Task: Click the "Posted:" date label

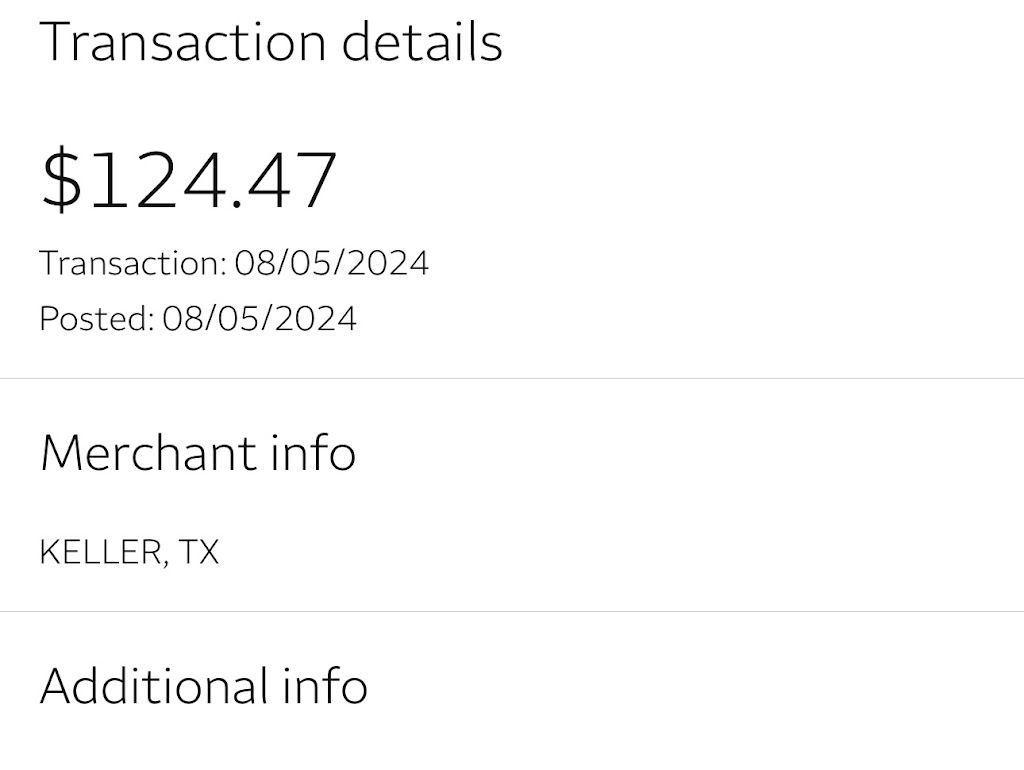Action: coord(97,319)
